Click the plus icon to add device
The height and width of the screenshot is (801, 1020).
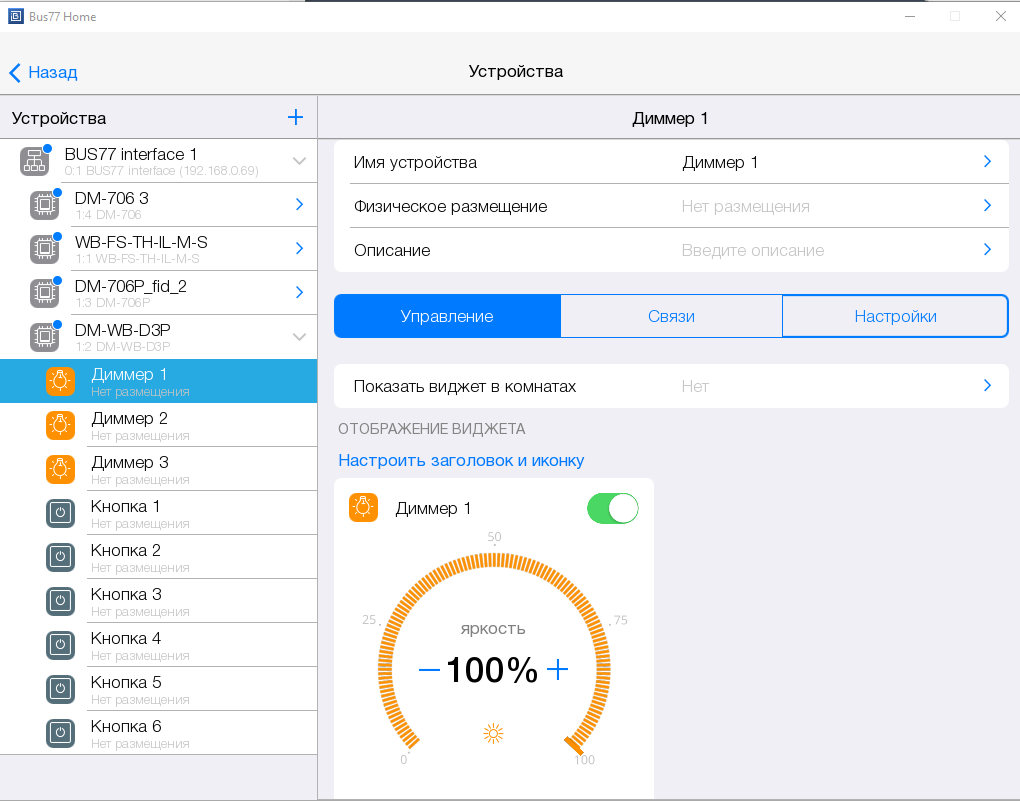coord(295,118)
